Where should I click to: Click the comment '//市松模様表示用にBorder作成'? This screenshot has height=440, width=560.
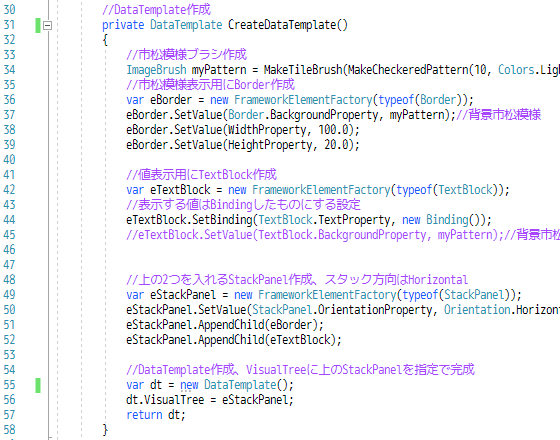tap(210, 85)
